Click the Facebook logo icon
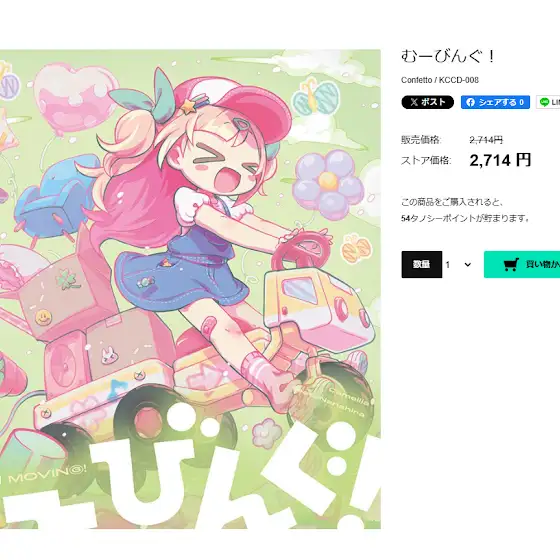 coord(470,102)
